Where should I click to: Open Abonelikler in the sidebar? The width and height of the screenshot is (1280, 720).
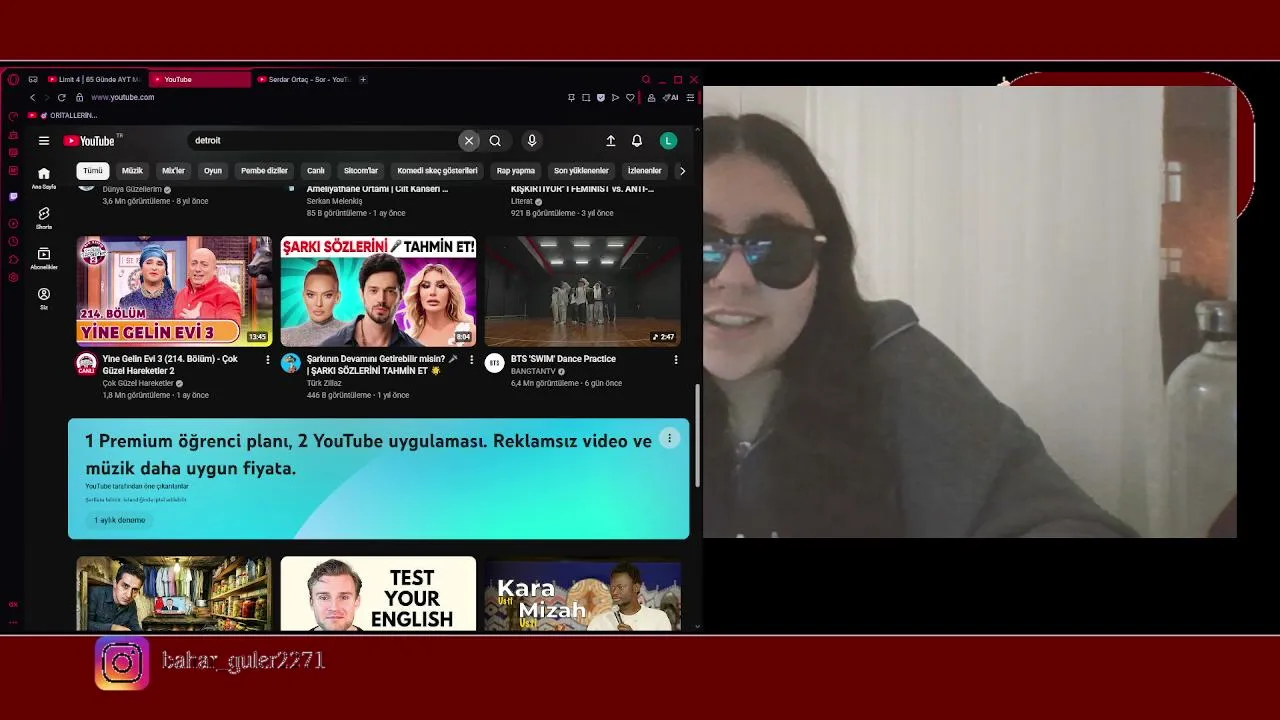[44, 258]
